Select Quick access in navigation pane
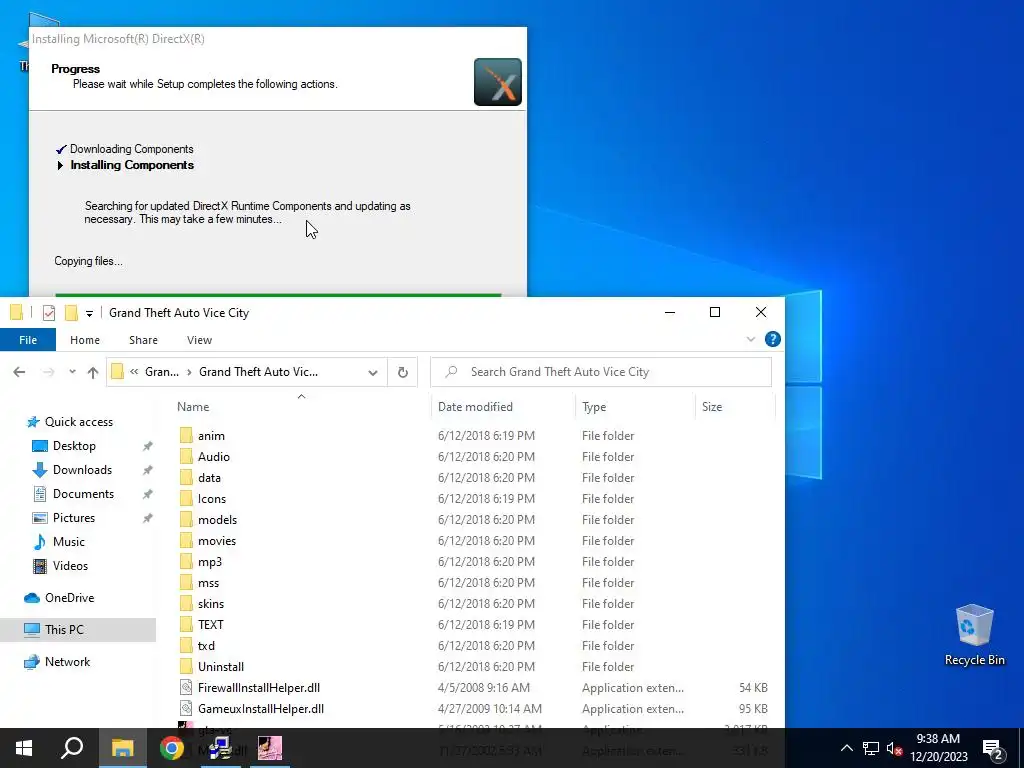This screenshot has height=768, width=1024. [78, 422]
